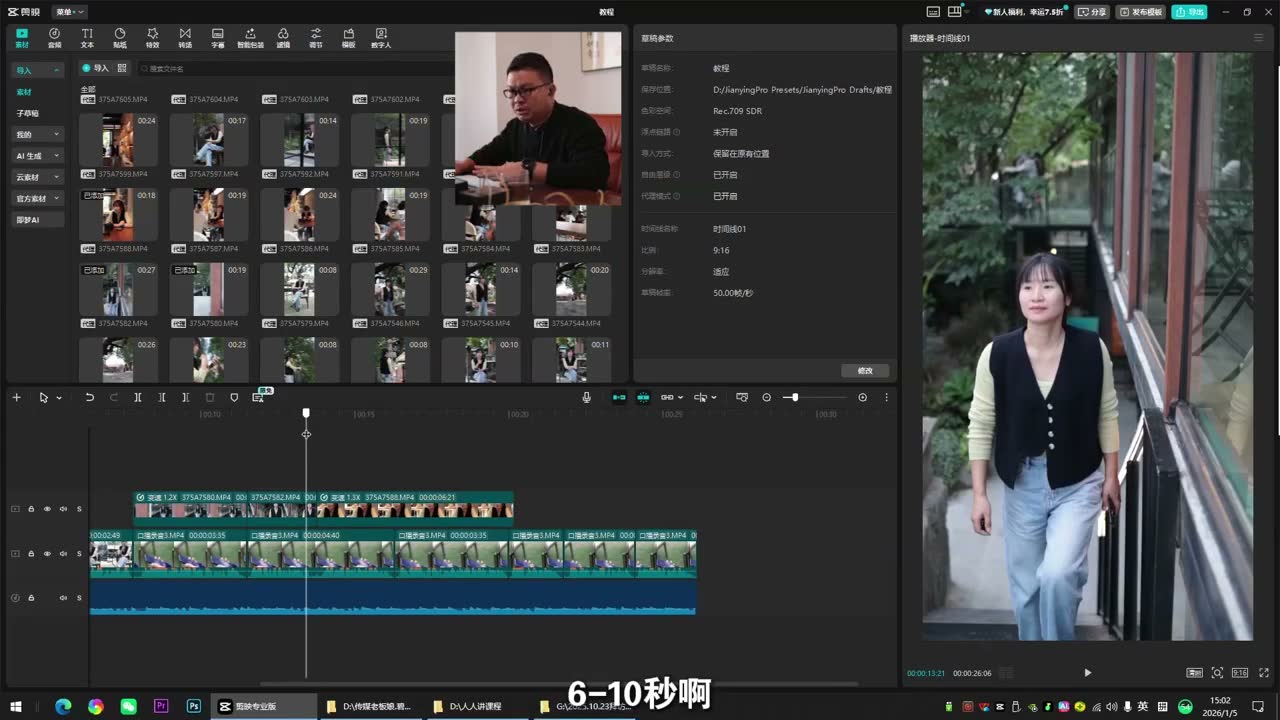This screenshot has height=720, width=1280.
Task: Open the 智能包装 smart packaging panel
Action: 250,38
